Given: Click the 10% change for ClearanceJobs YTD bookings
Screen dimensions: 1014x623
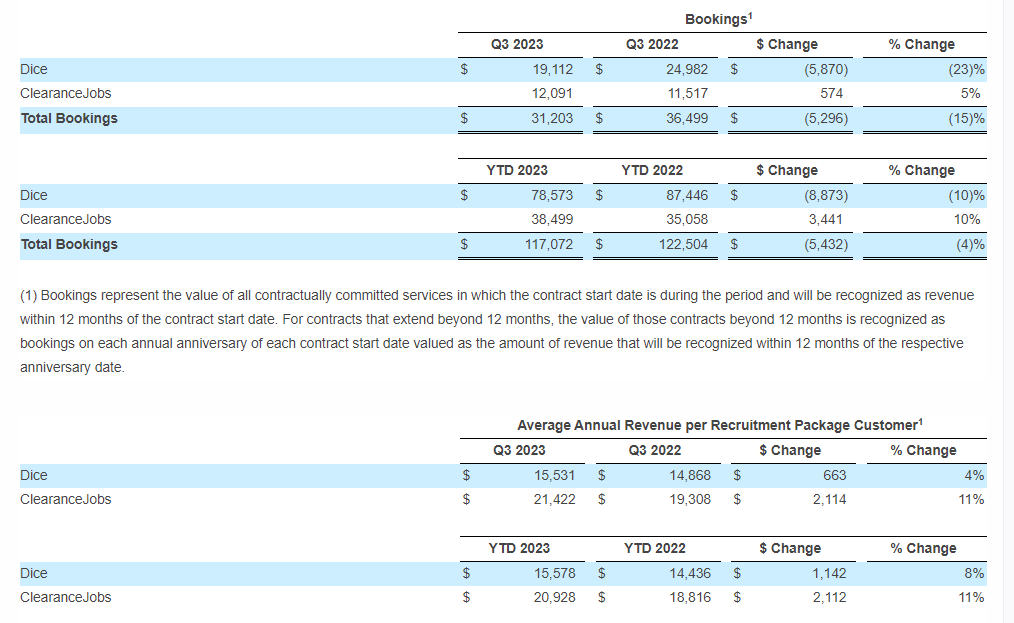Looking at the screenshot, I should 967,219.
